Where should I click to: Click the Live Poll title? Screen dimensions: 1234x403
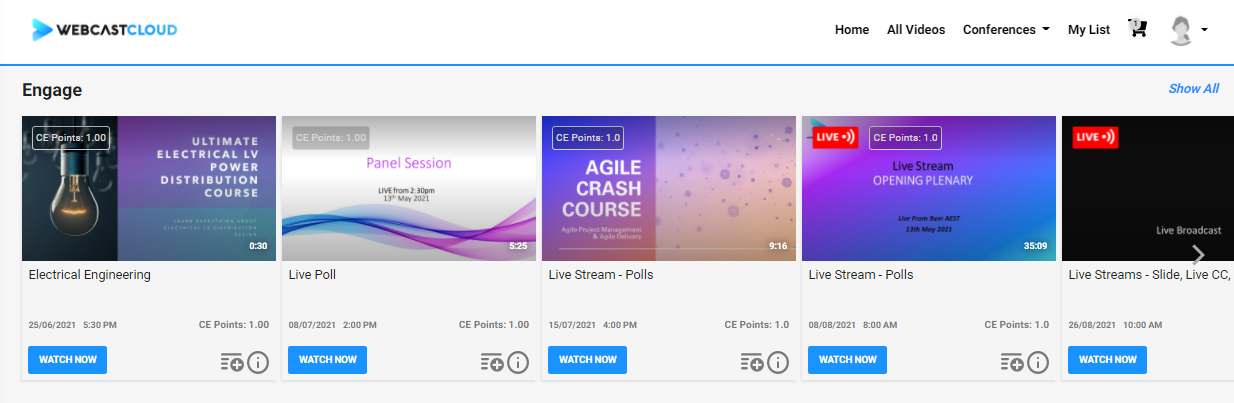point(313,275)
